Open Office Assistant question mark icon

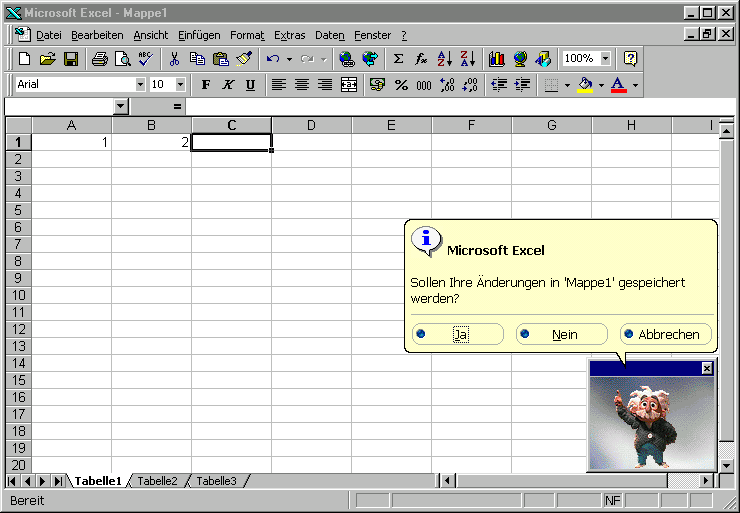click(631, 59)
